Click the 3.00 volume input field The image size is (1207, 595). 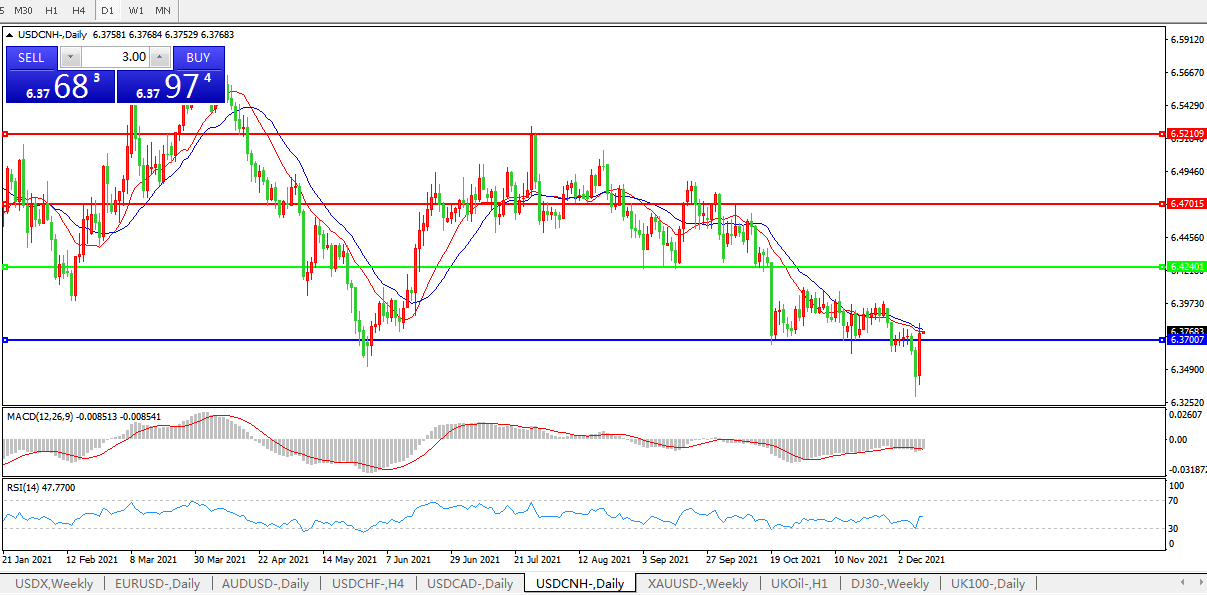click(x=115, y=57)
